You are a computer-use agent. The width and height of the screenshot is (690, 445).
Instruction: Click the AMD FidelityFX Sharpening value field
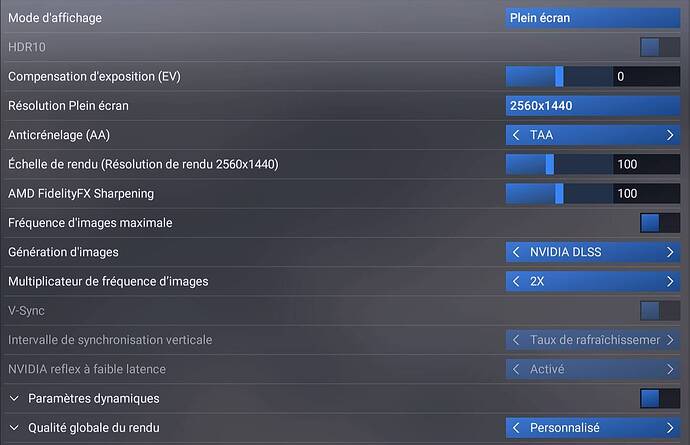pyautogui.click(x=645, y=194)
